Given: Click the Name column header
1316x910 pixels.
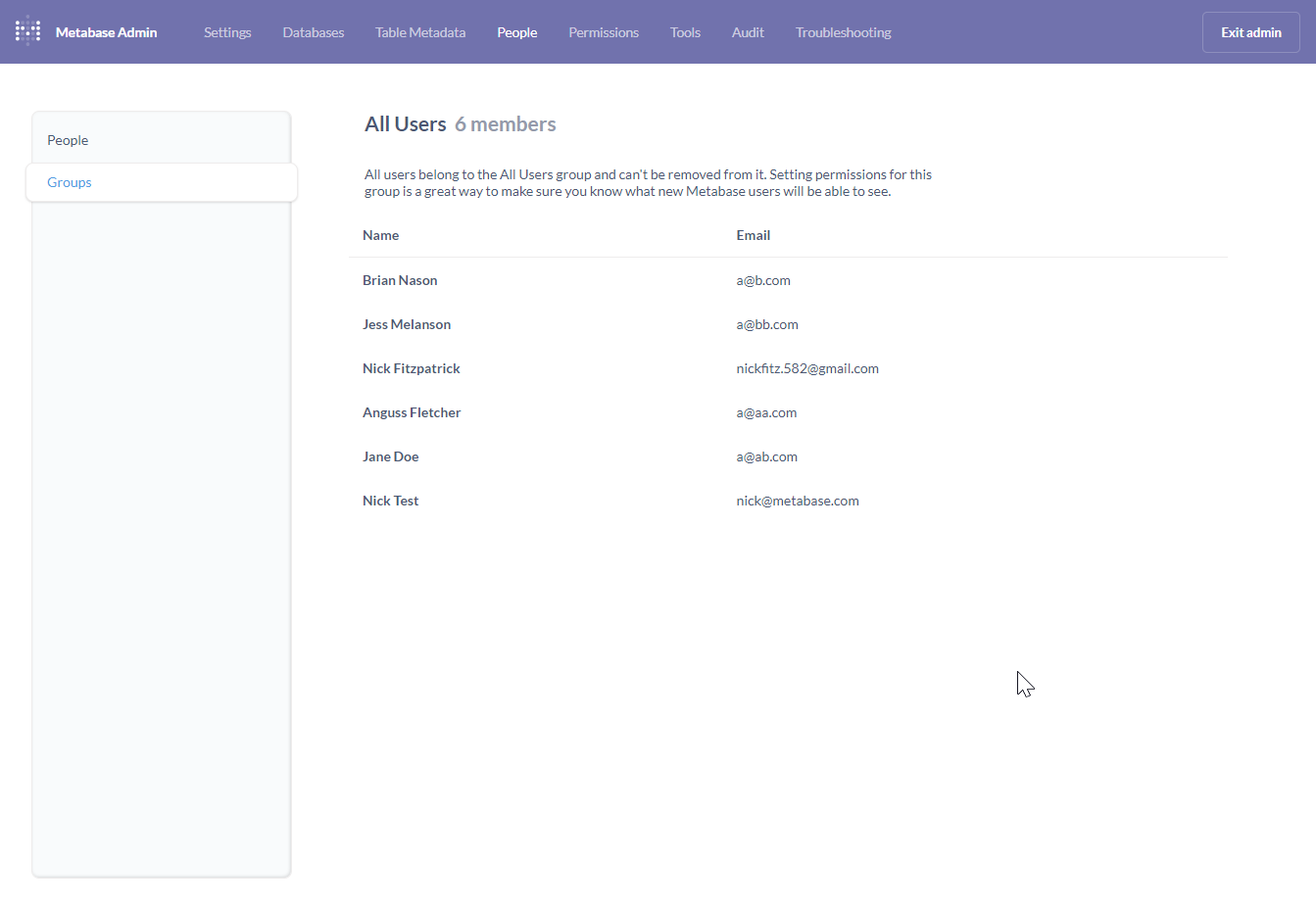Looking at the screenshot, I should (x=380, y=235).
